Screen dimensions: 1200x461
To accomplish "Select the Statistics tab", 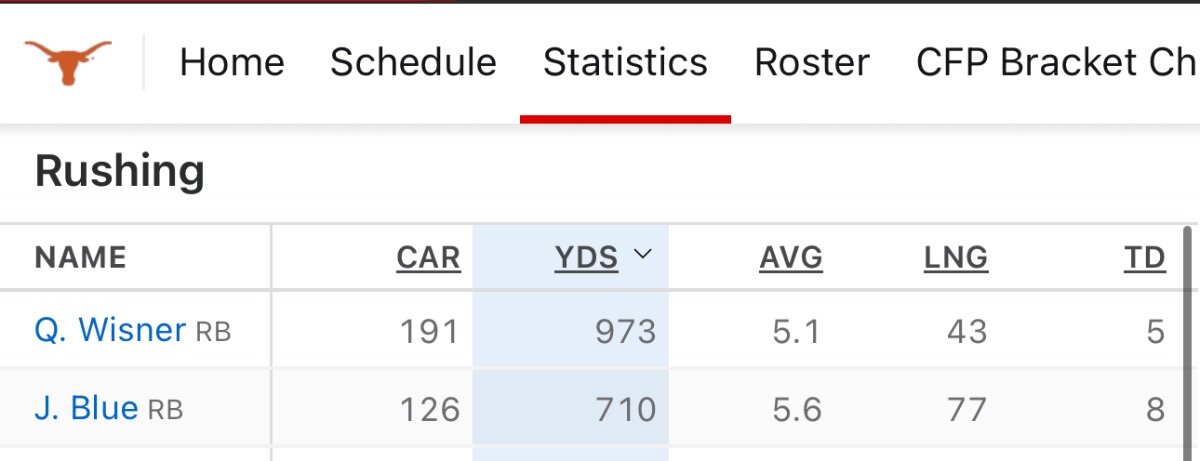I will pos(625,62).
